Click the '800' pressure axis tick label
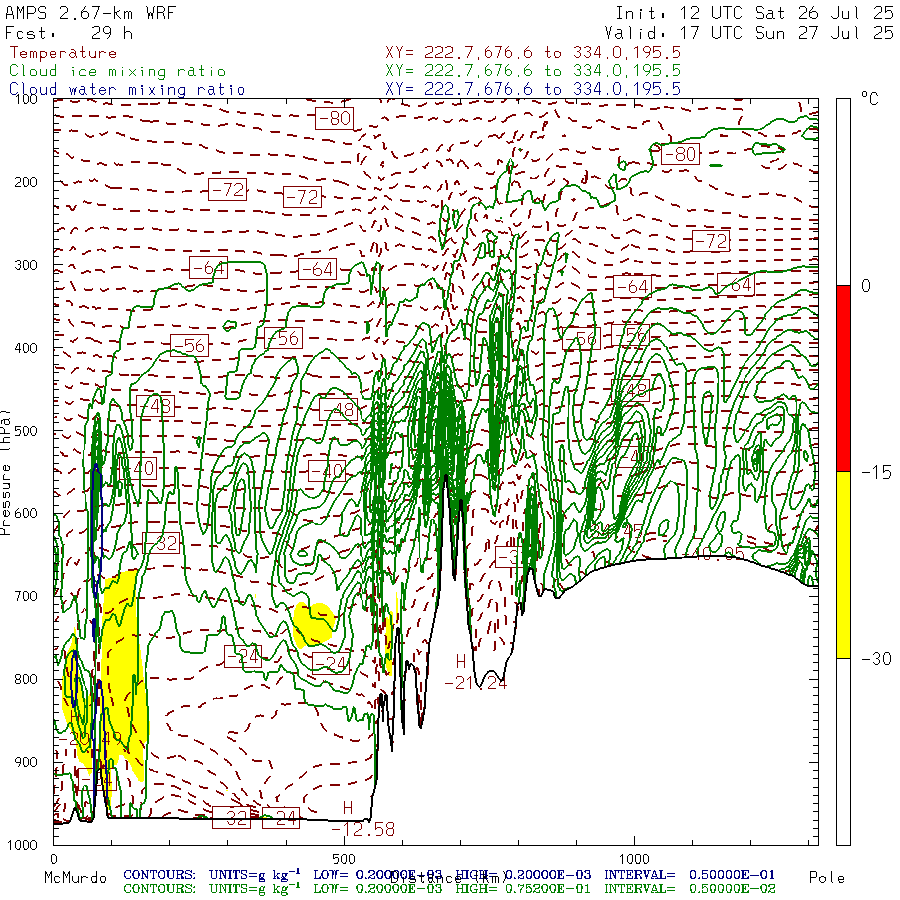 point(26,679)
